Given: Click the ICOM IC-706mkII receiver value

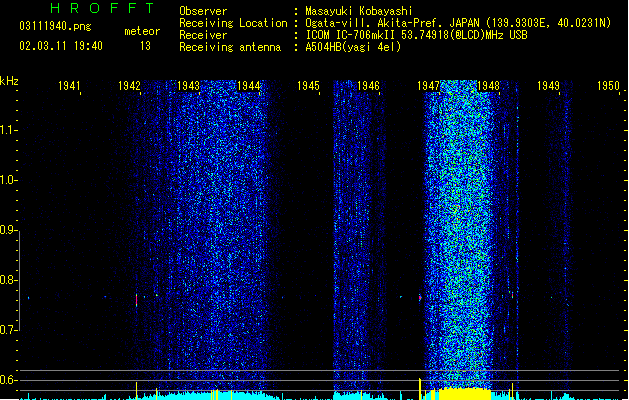Looking at the screenshot, I should coord(416,35).
